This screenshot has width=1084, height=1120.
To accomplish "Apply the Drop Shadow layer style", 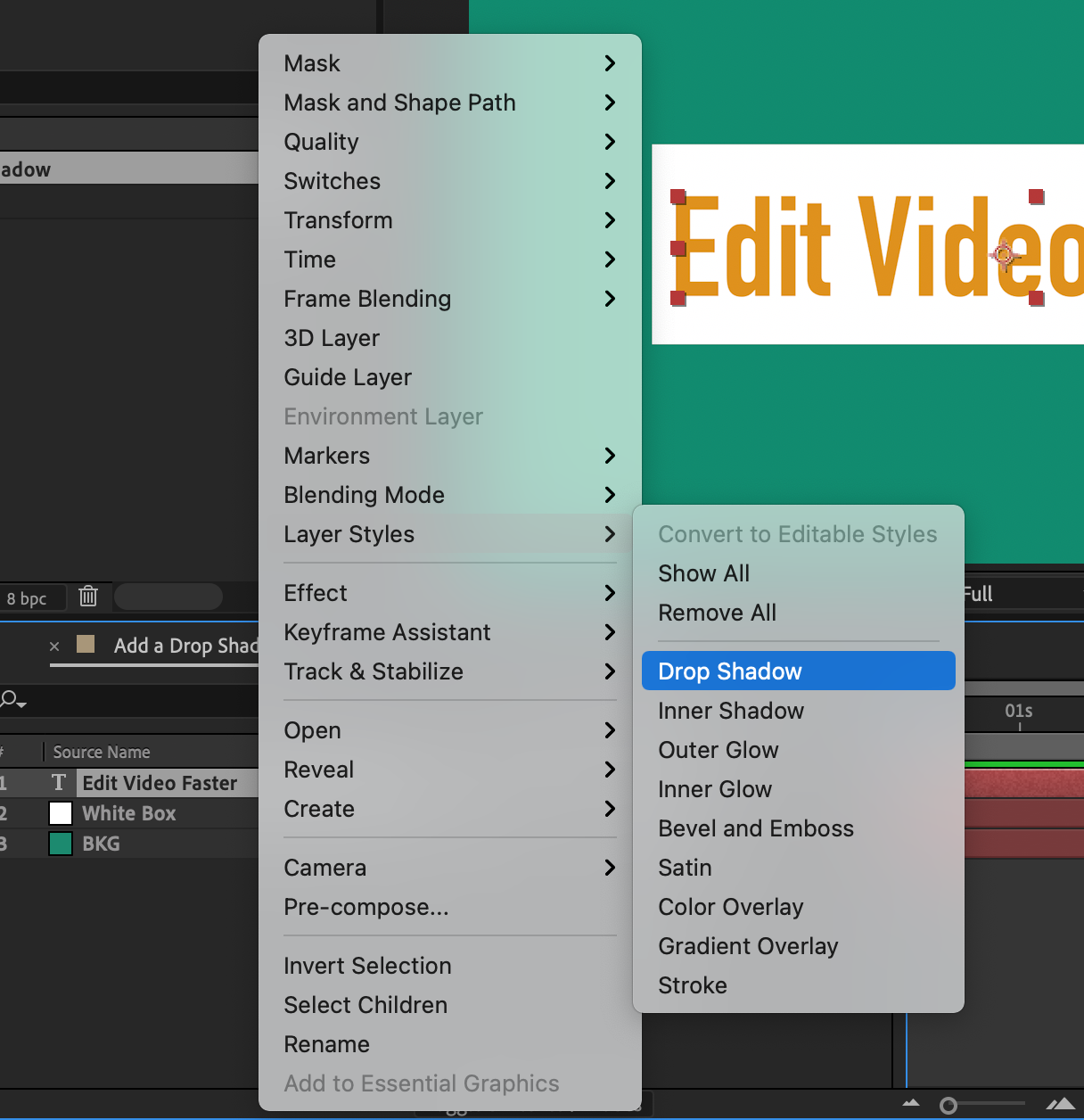I will (799, 671).
